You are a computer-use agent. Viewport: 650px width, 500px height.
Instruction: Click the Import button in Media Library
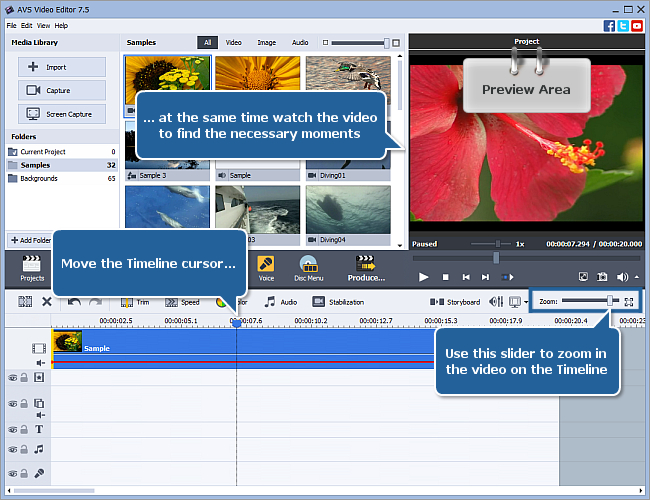click(62, 67)
